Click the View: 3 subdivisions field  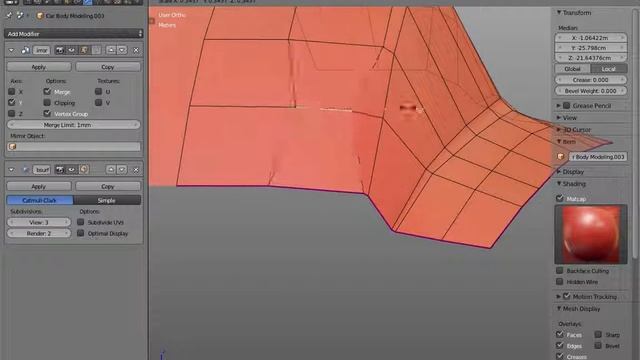(39, 222)
